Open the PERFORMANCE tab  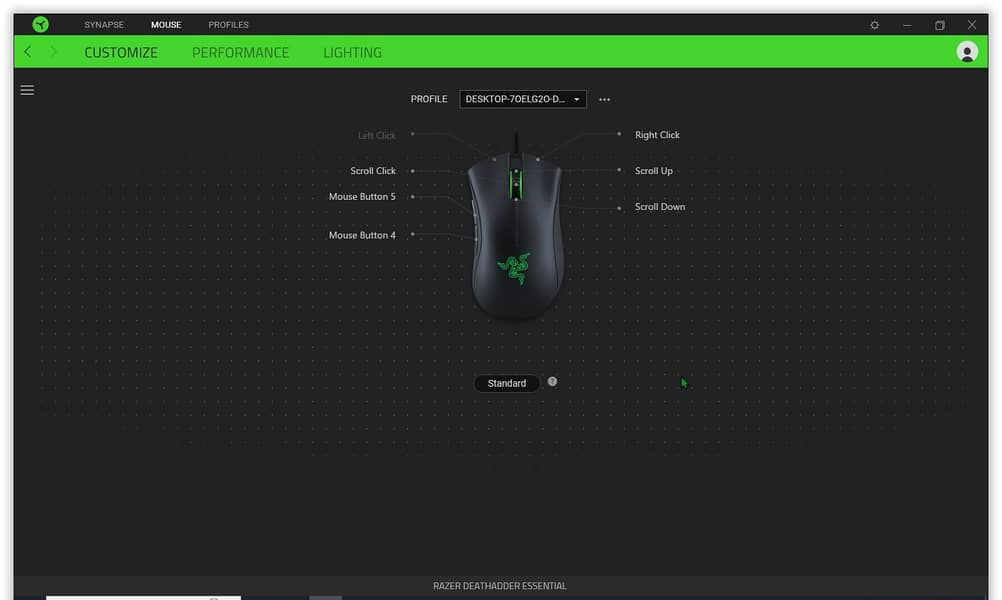coord(240,52)
